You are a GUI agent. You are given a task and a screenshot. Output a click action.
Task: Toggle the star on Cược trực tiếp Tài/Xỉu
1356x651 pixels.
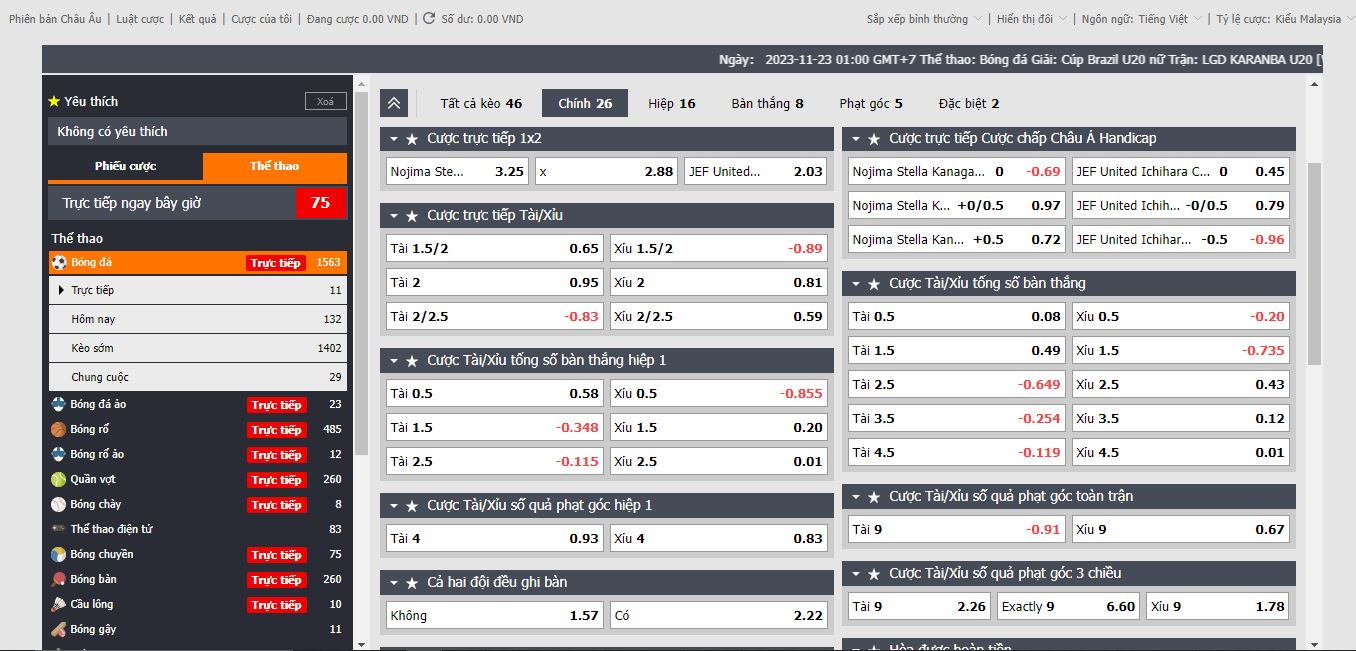click(x=412, y=216)
